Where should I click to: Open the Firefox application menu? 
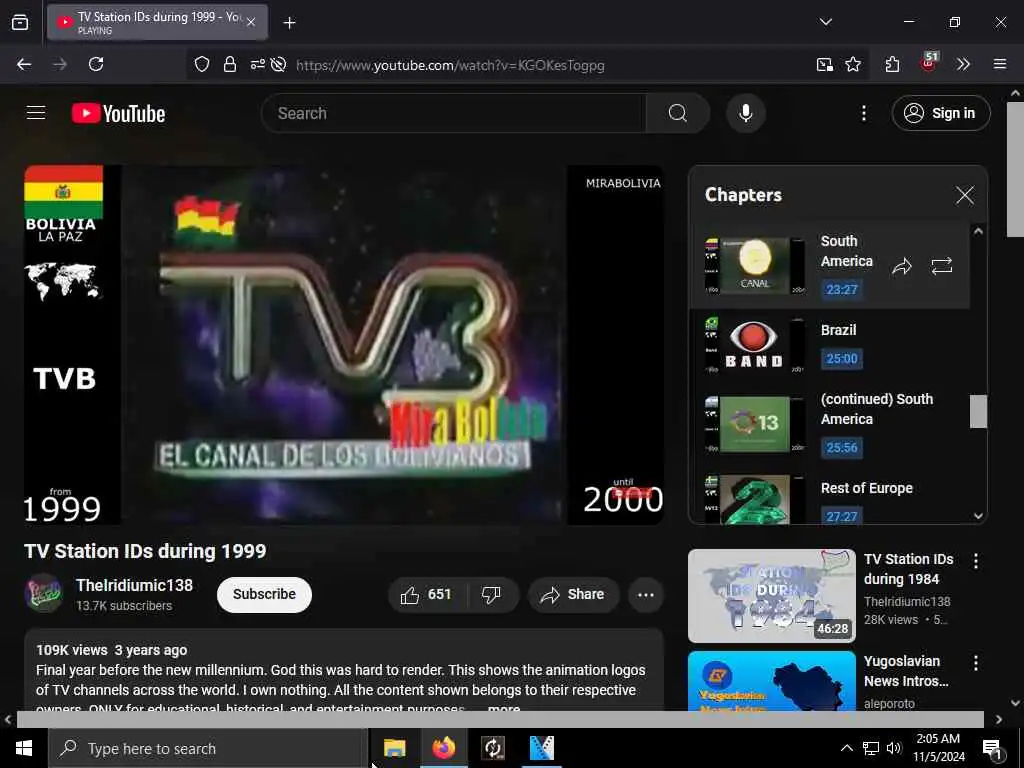tap(999, 64)
